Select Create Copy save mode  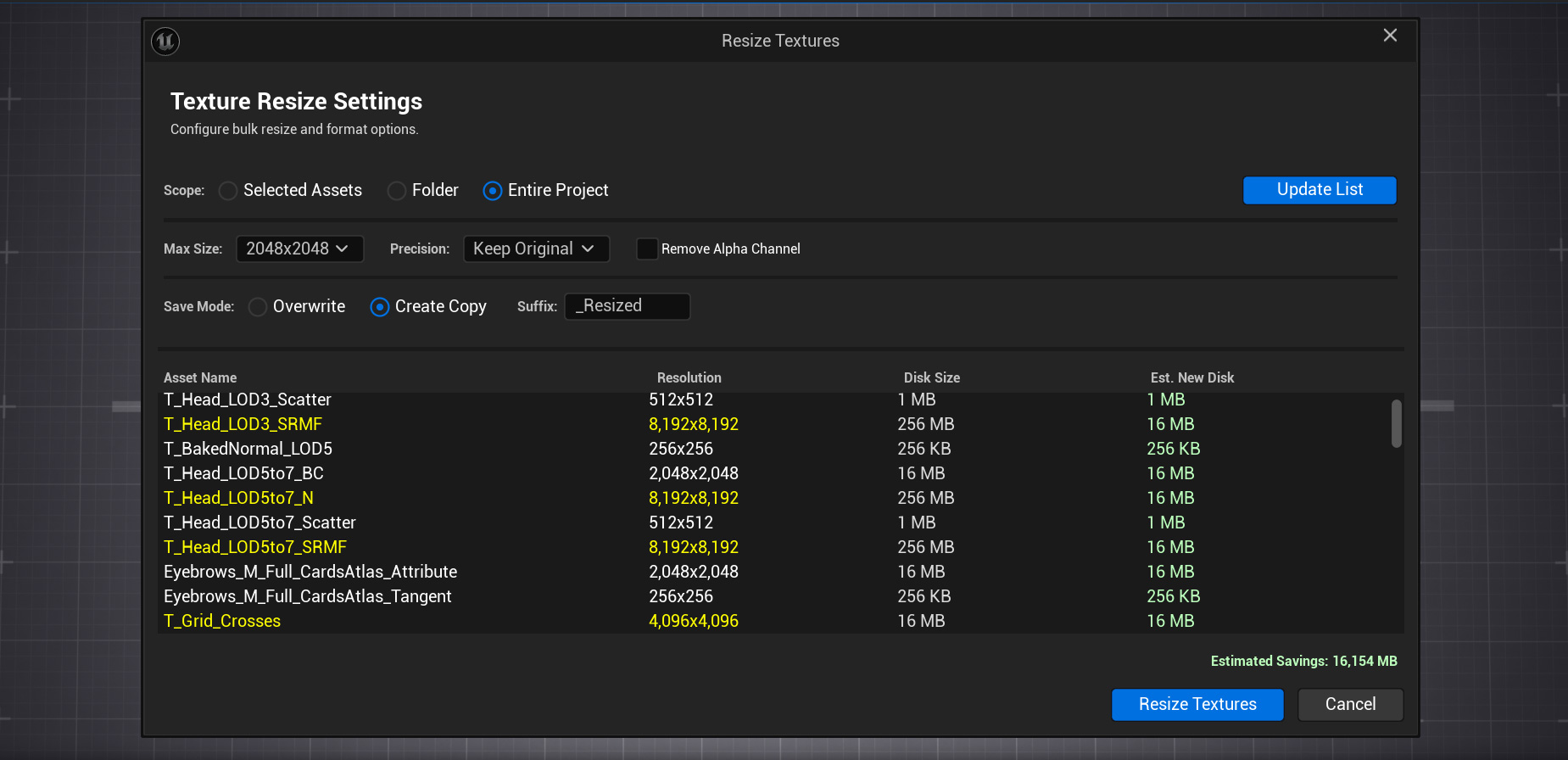tap(428, 307)
